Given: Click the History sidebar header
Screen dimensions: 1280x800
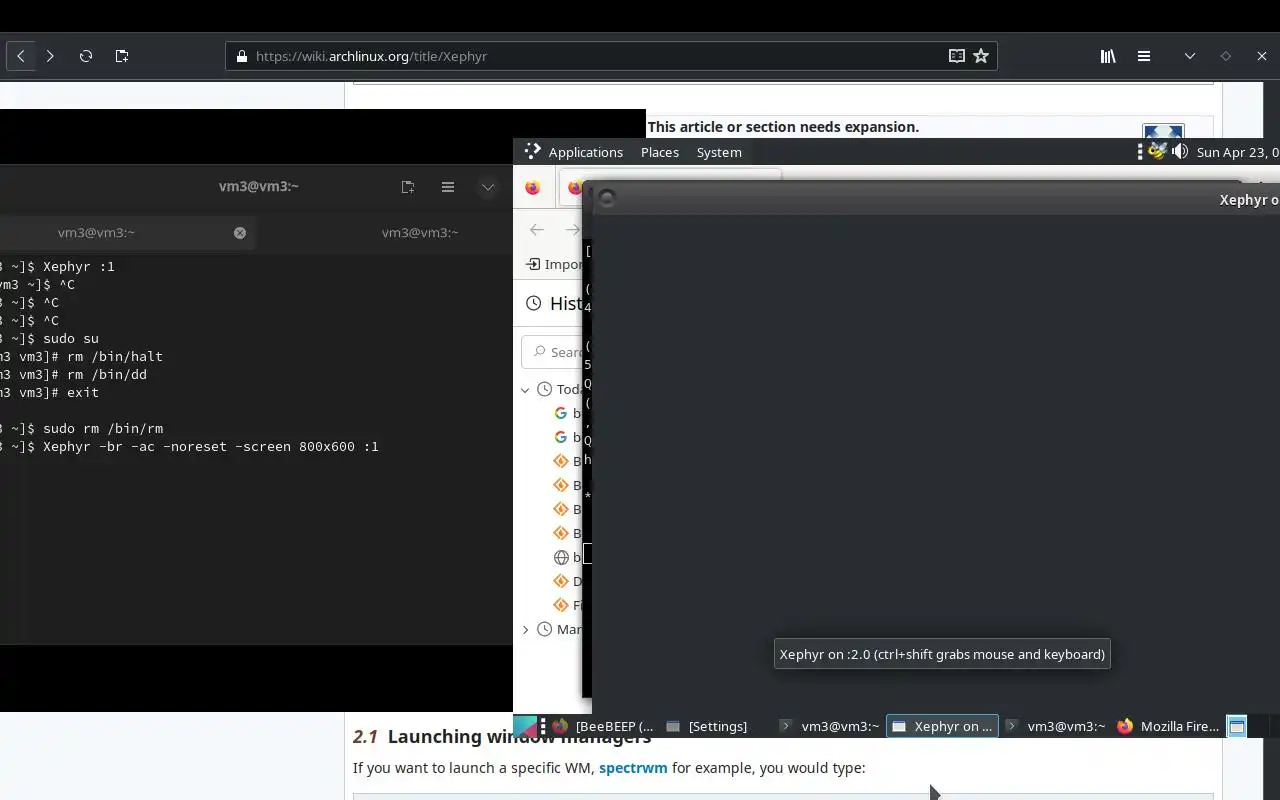Looking at the screenshot, I should (554, 303).
